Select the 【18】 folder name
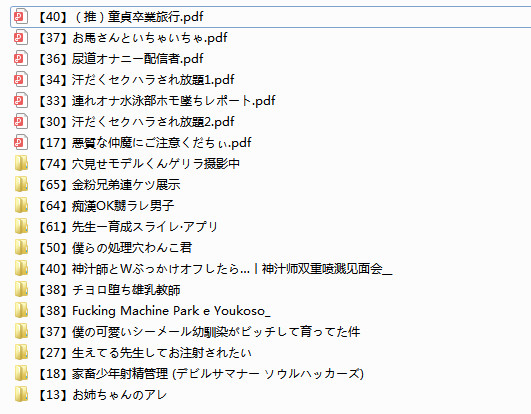Screen dimensions: 531x414 click(x=200, y=373)
